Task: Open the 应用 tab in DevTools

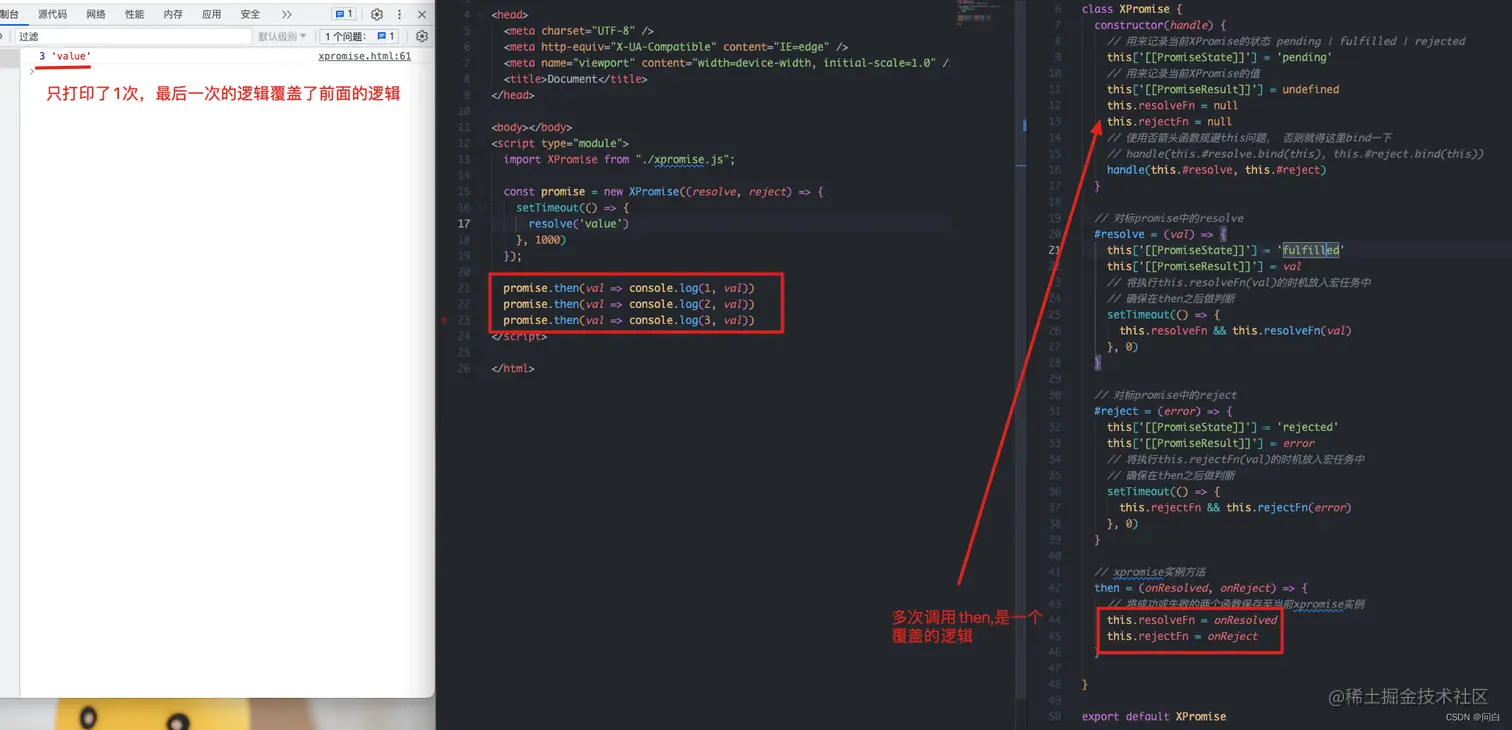Action: [211, 14]
